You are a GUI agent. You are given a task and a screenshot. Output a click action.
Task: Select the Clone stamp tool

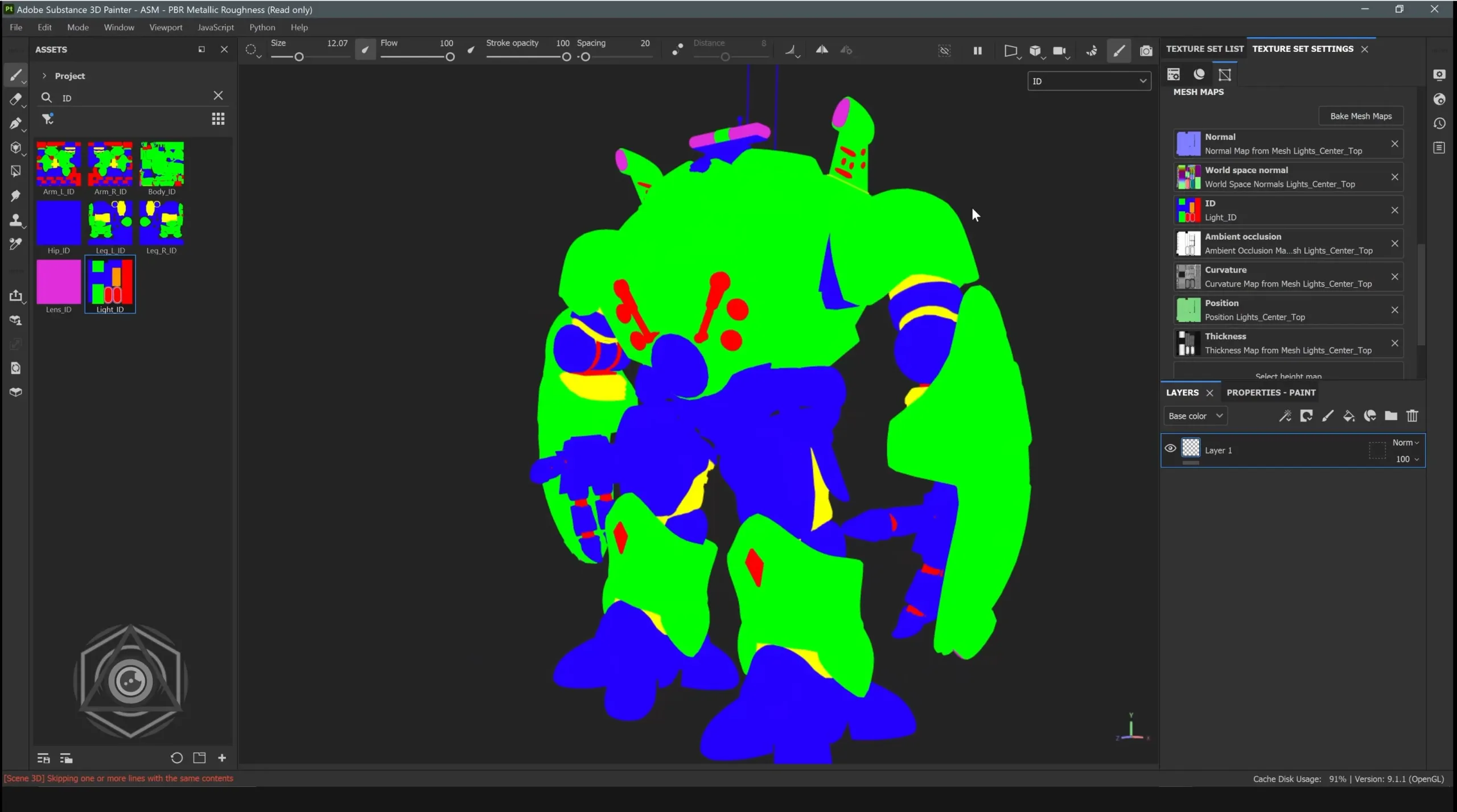click(16, 220)
